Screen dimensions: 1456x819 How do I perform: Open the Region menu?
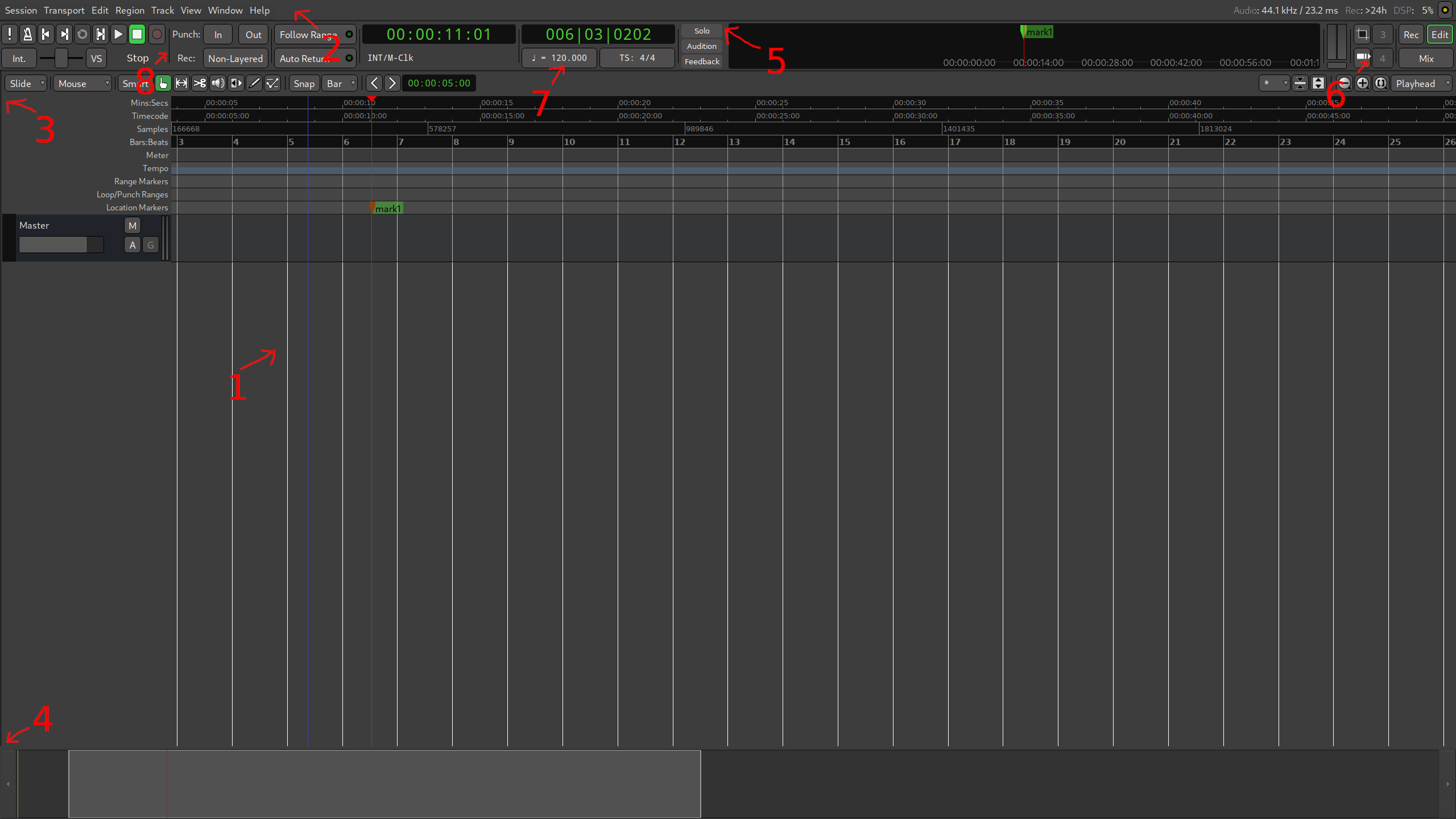pyautogui.click(x=130, y=10)
